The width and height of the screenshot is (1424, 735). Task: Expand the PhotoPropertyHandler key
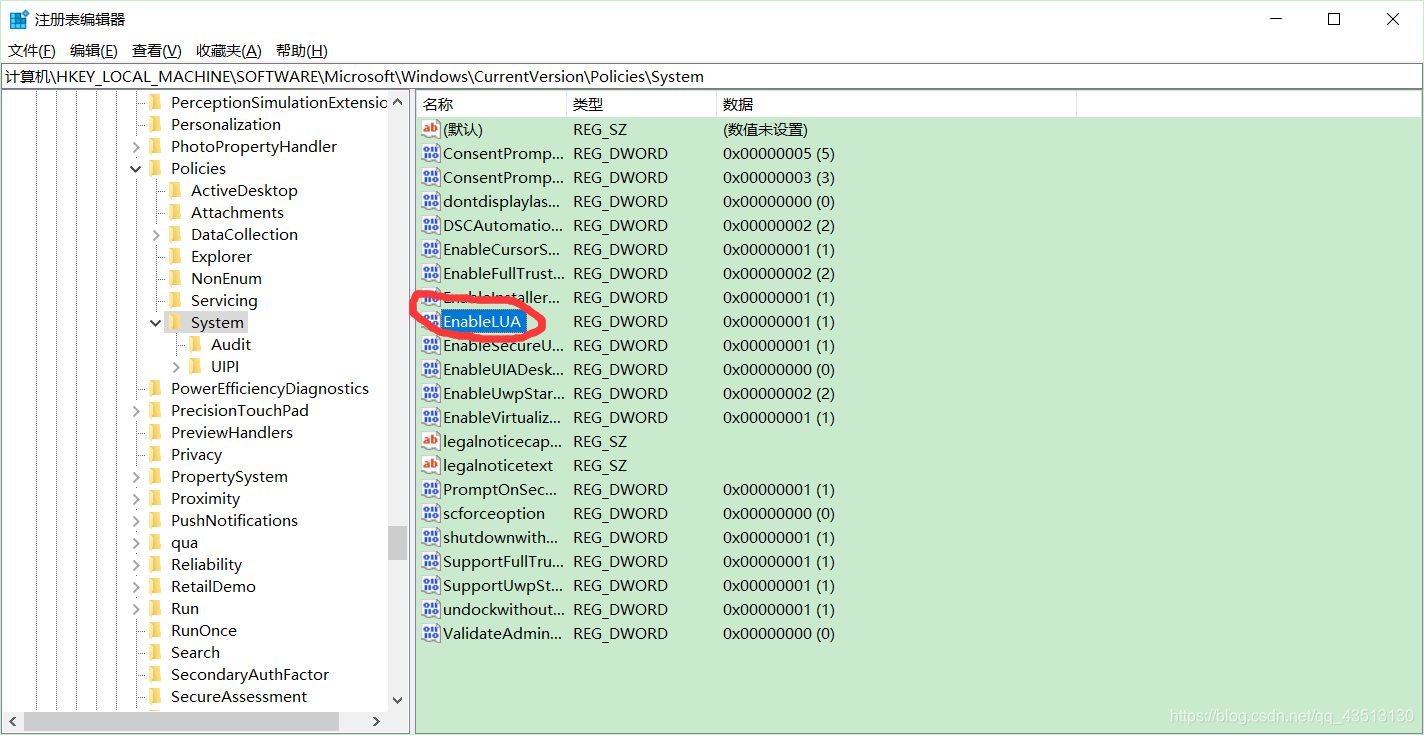tap(136, 146)
